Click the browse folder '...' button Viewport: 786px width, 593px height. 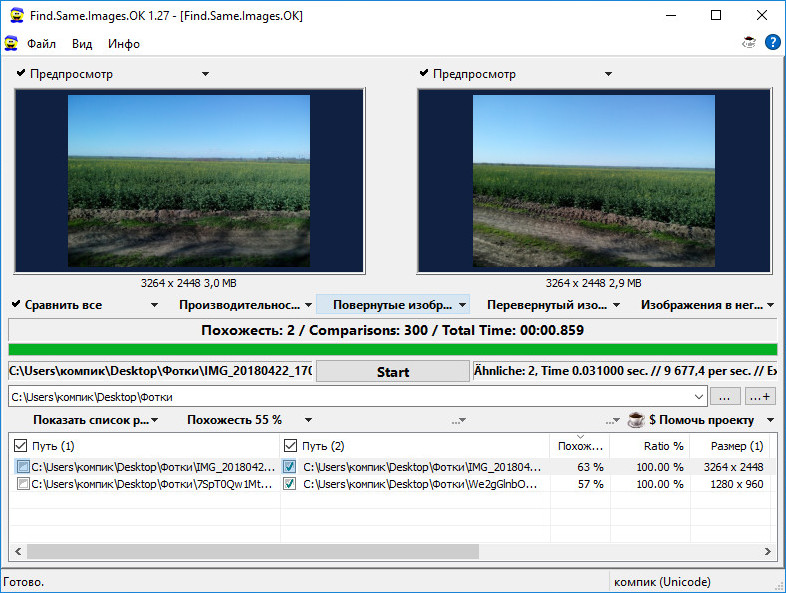click(724, 397)
